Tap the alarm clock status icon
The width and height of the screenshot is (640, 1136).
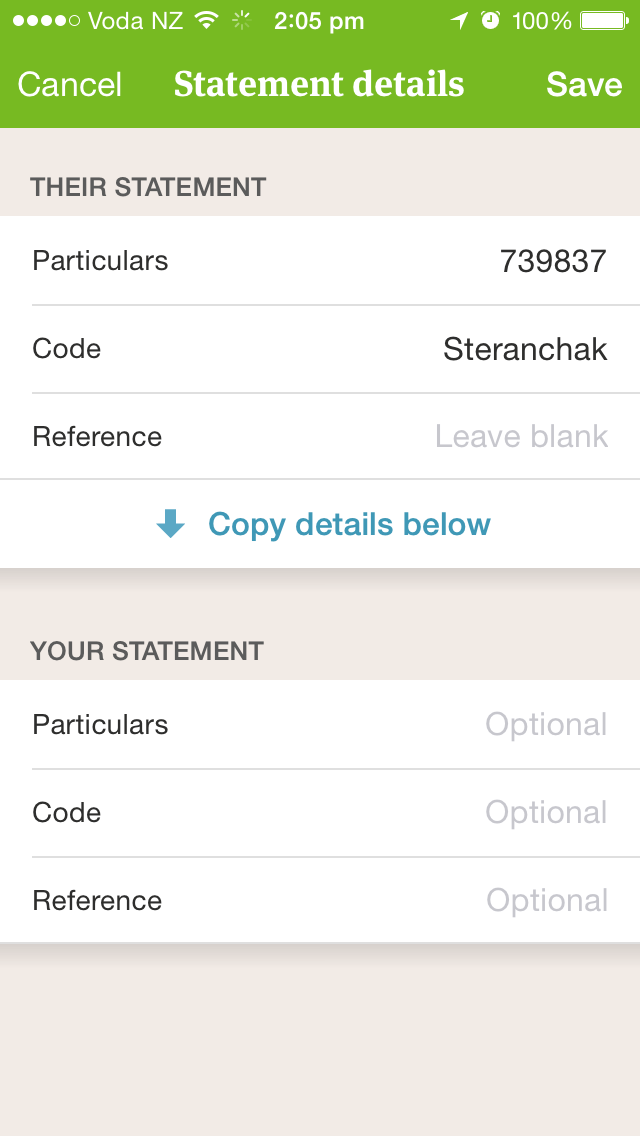click(491, 21)
